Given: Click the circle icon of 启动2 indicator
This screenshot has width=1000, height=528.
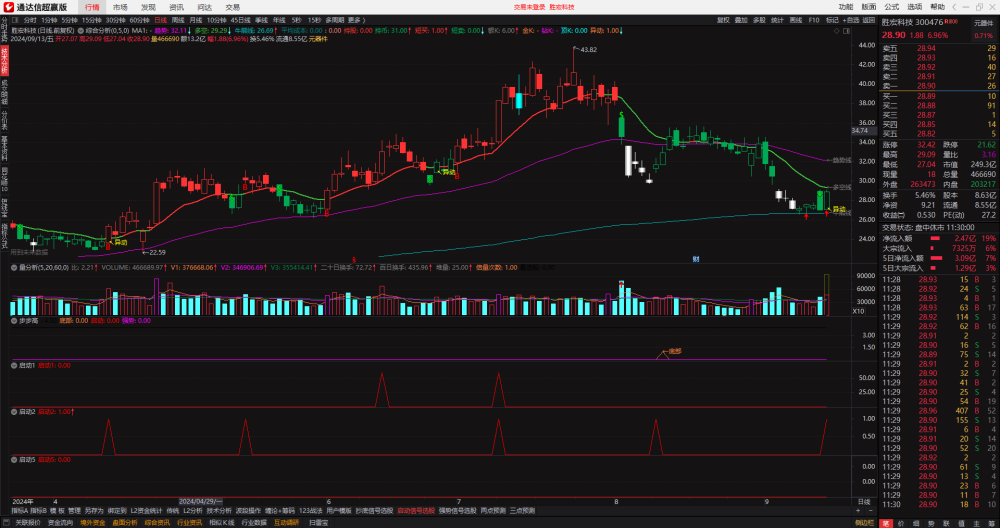Looking at the screenshot, I should (15, 412).
